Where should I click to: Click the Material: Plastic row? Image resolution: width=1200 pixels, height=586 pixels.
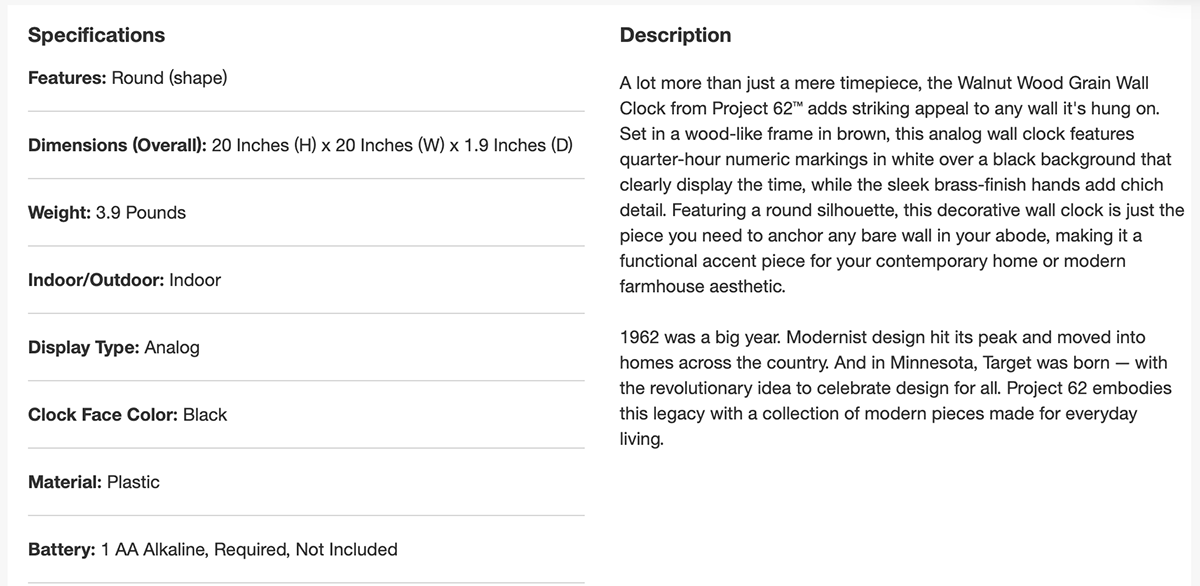pos(93,482)
